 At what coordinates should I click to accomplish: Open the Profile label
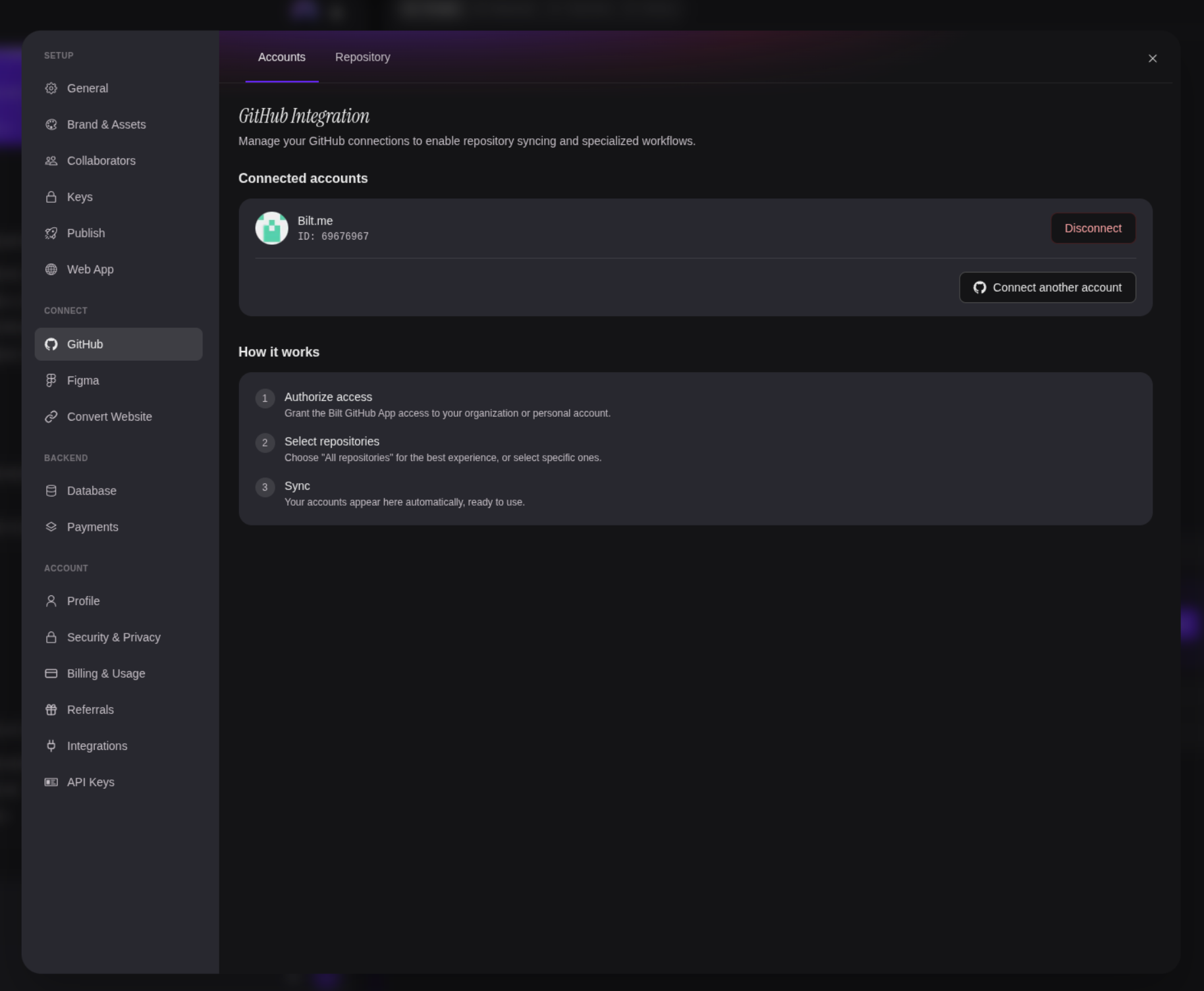84,601
